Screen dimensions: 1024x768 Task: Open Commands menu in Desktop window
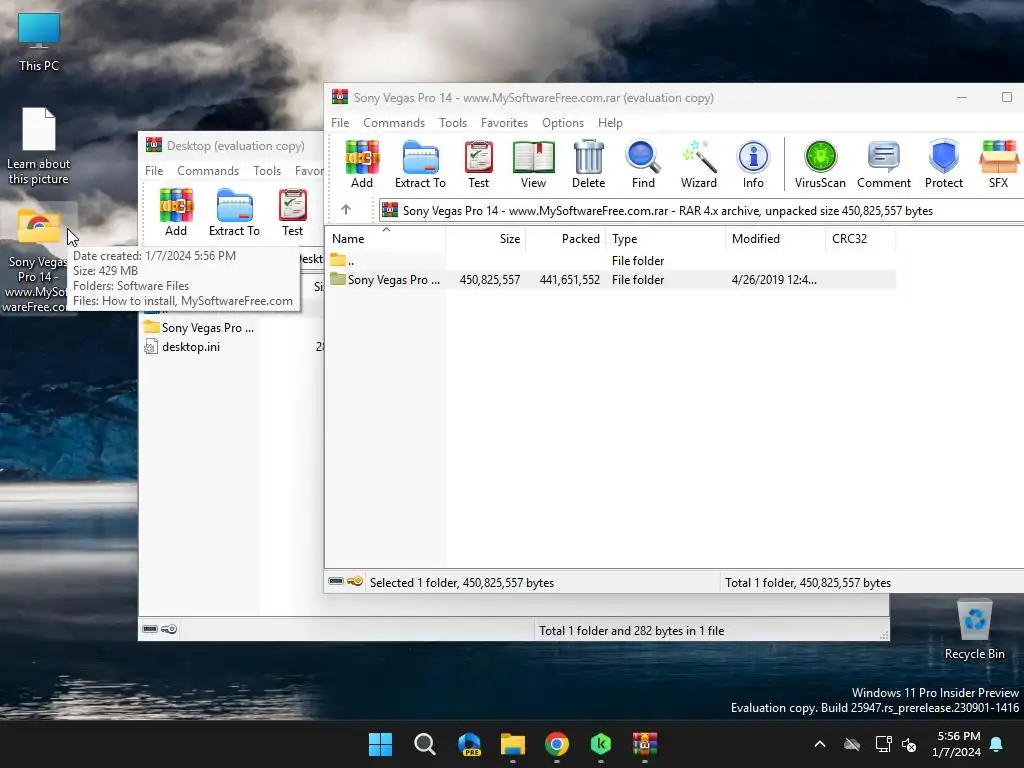208,170
